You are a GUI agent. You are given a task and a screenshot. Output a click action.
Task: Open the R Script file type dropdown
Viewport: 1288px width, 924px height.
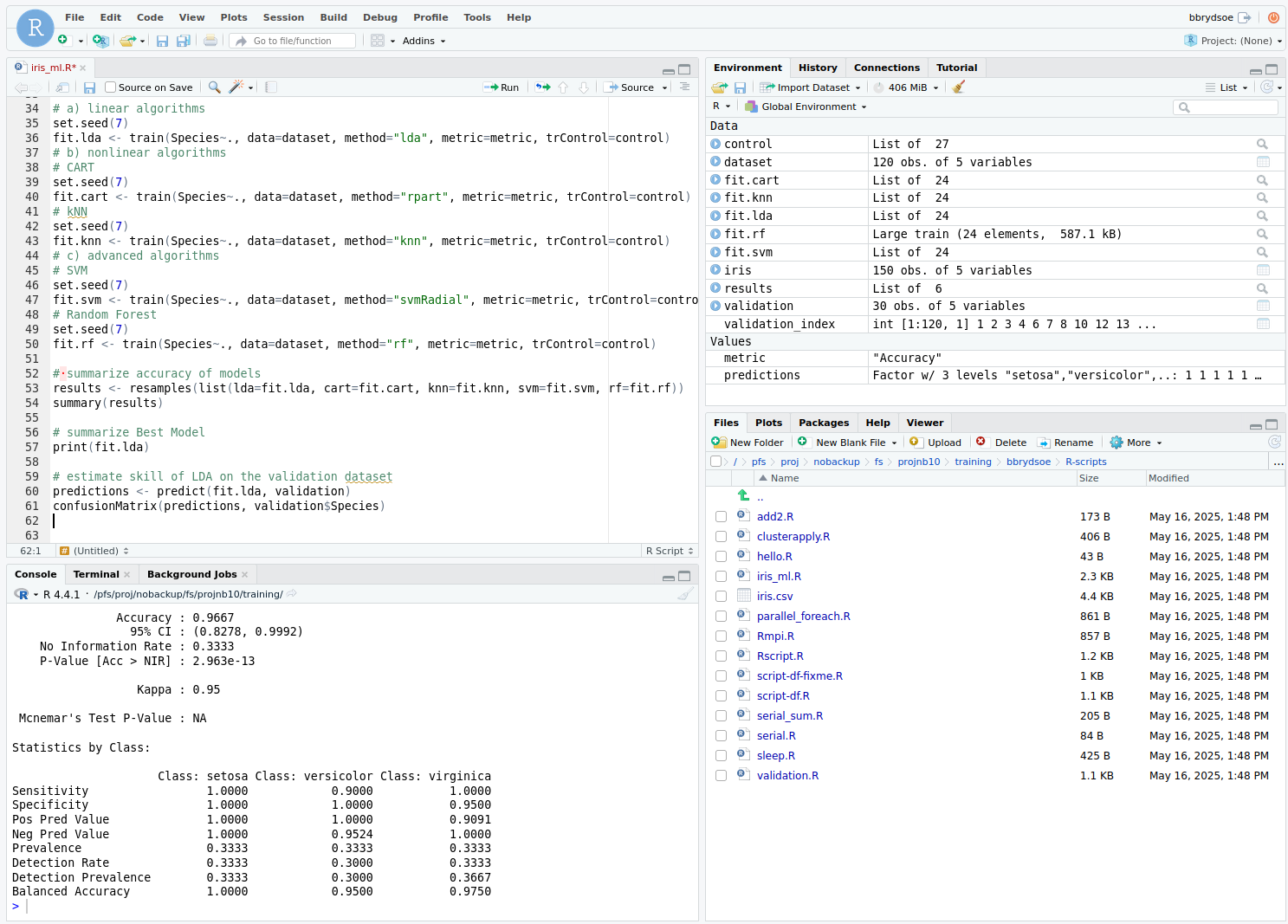[669, 551]
